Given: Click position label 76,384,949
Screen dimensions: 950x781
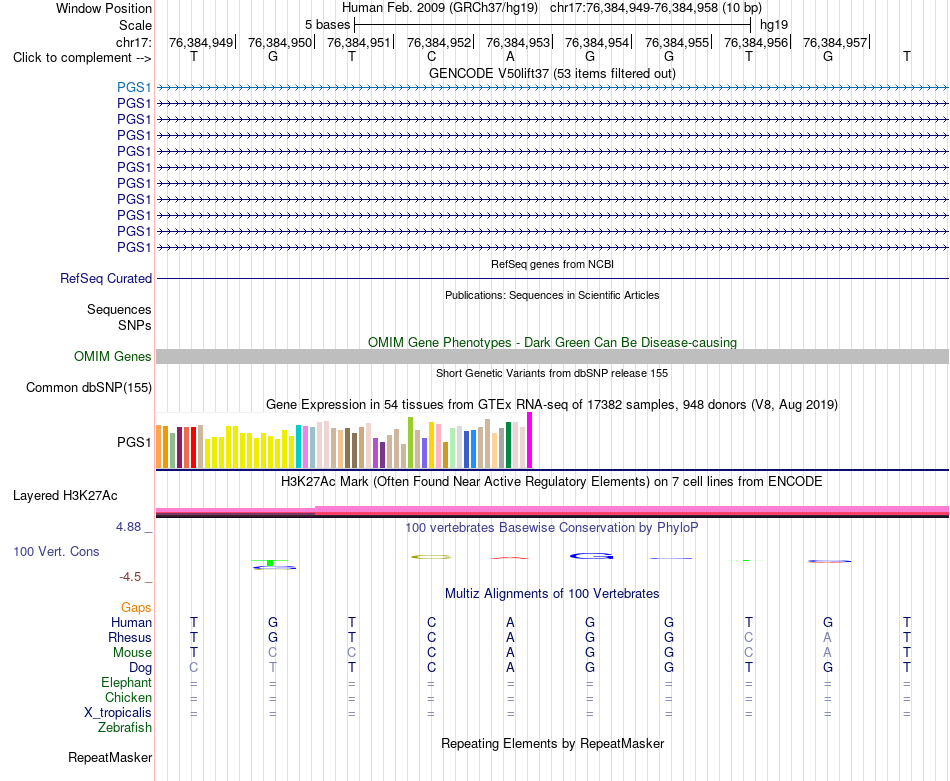Looking at the screenshot, I should (x=201, y=42).
